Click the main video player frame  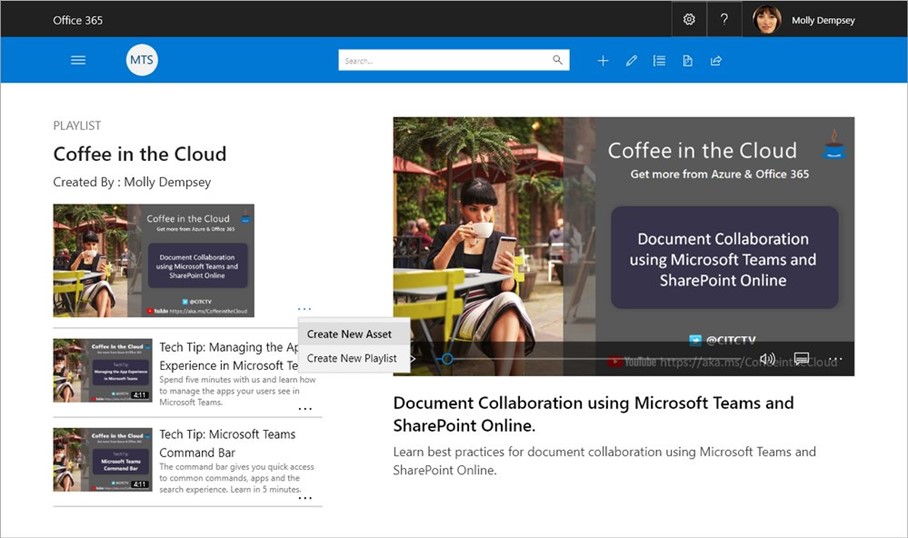coord(624,246)
